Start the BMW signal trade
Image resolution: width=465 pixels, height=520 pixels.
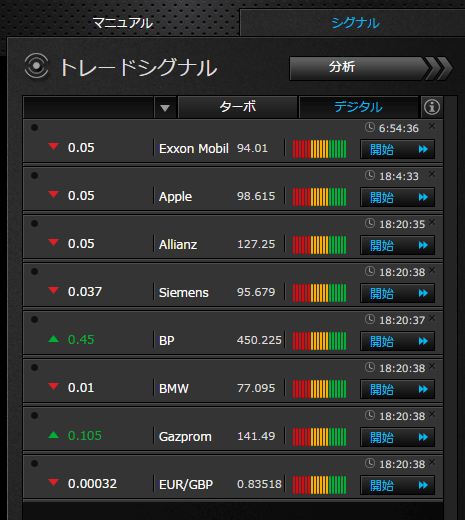(x=397, y=389)
